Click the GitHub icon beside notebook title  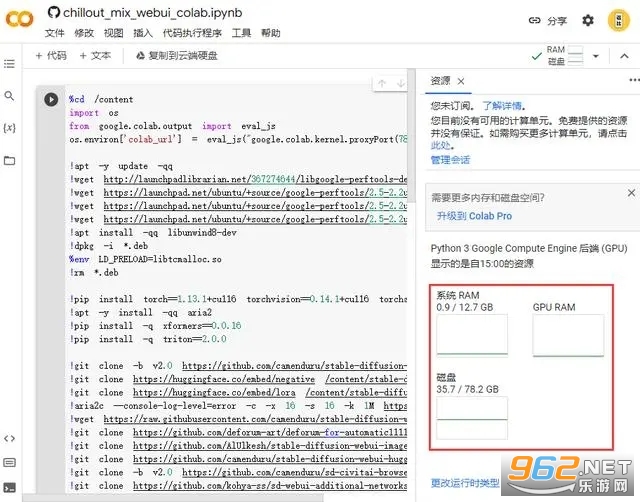[x=53, y=12]
